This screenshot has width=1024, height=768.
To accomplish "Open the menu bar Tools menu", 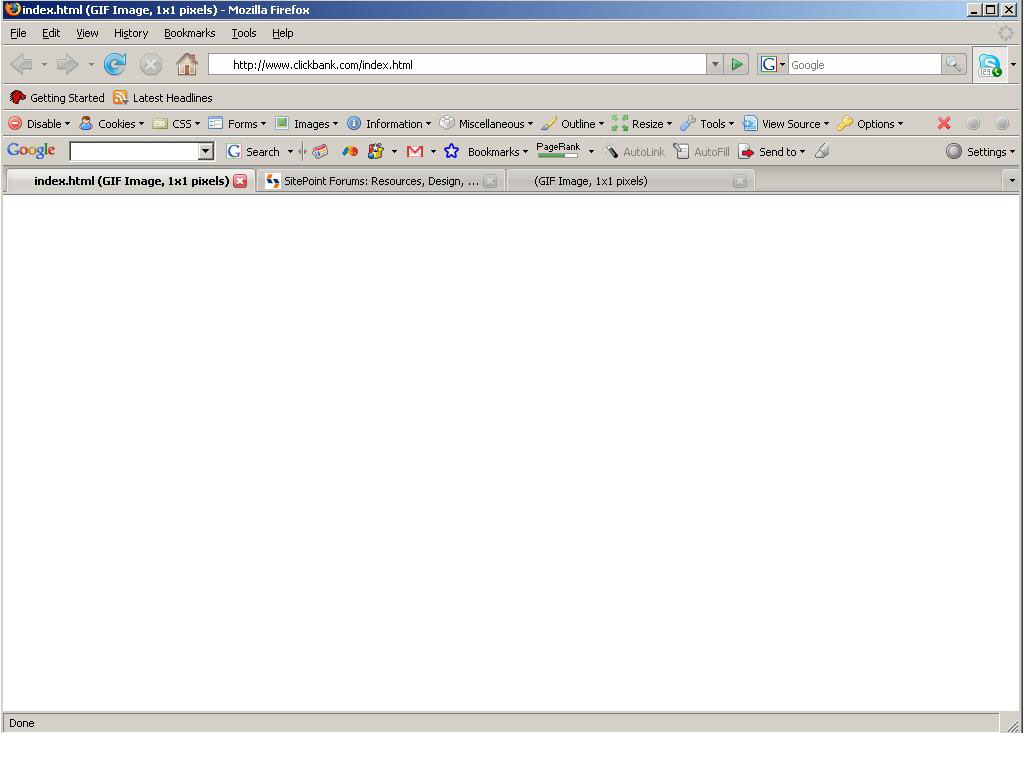I will pyautogui.click(x=244, y=33).
